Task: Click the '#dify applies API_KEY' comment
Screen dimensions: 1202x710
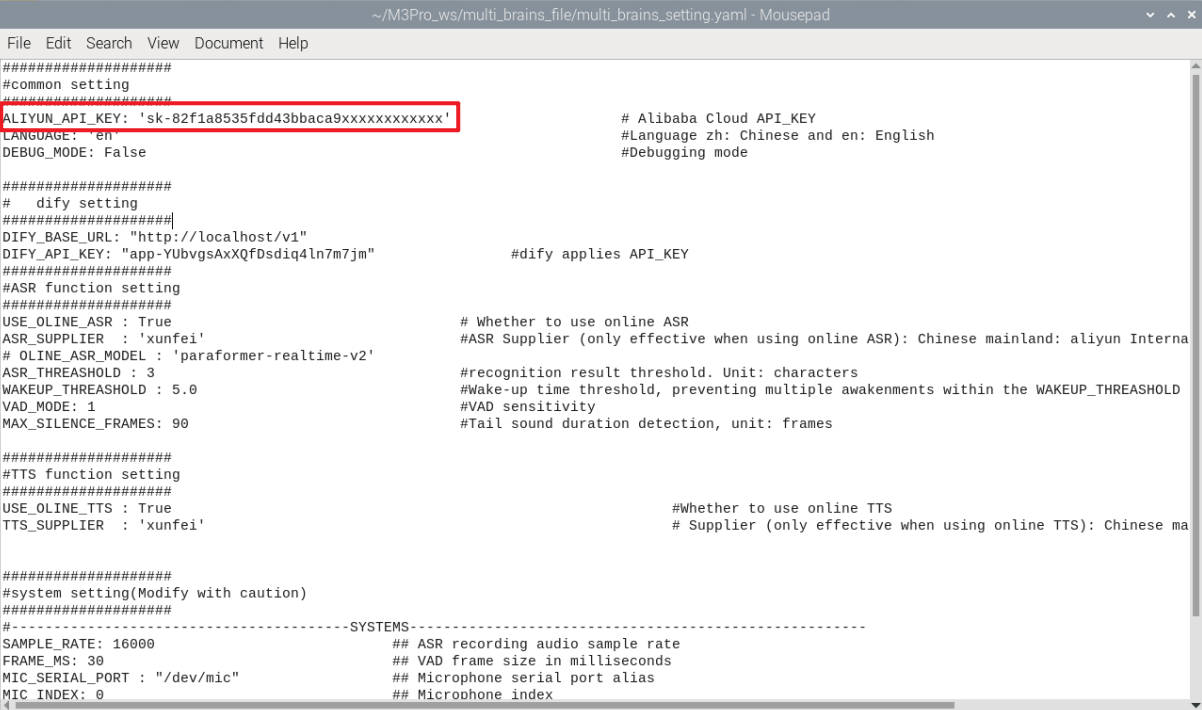Action: pos(599,254)
